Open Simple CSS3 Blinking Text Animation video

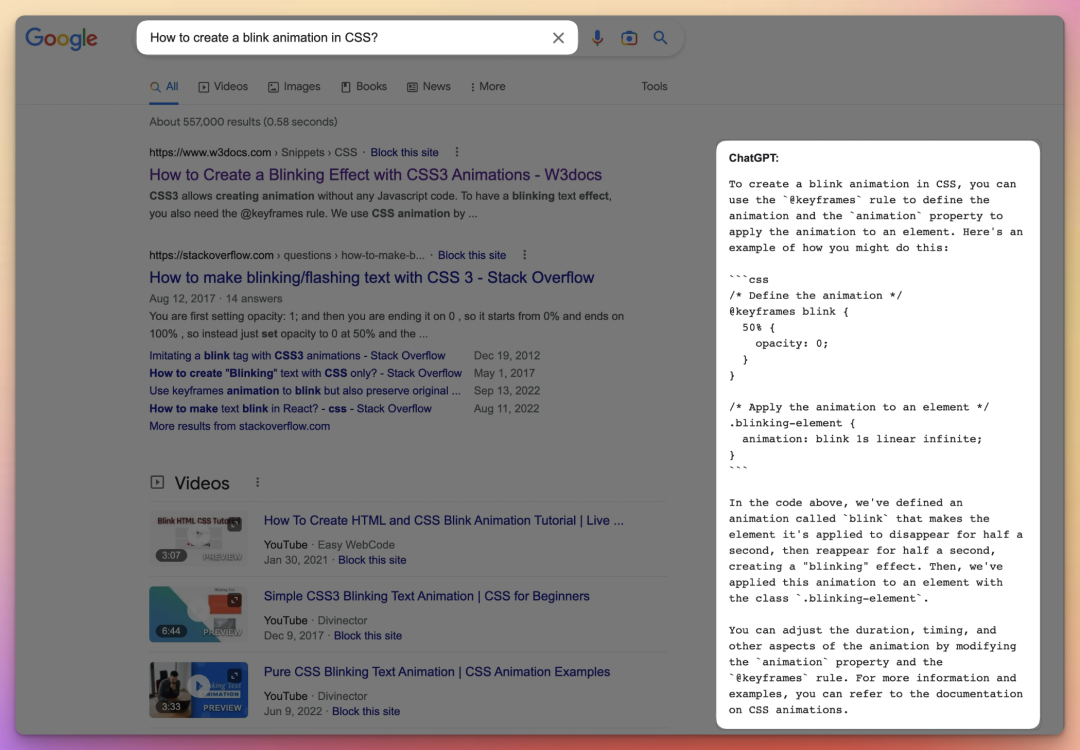pyautogui.click(x=426, y=596)
